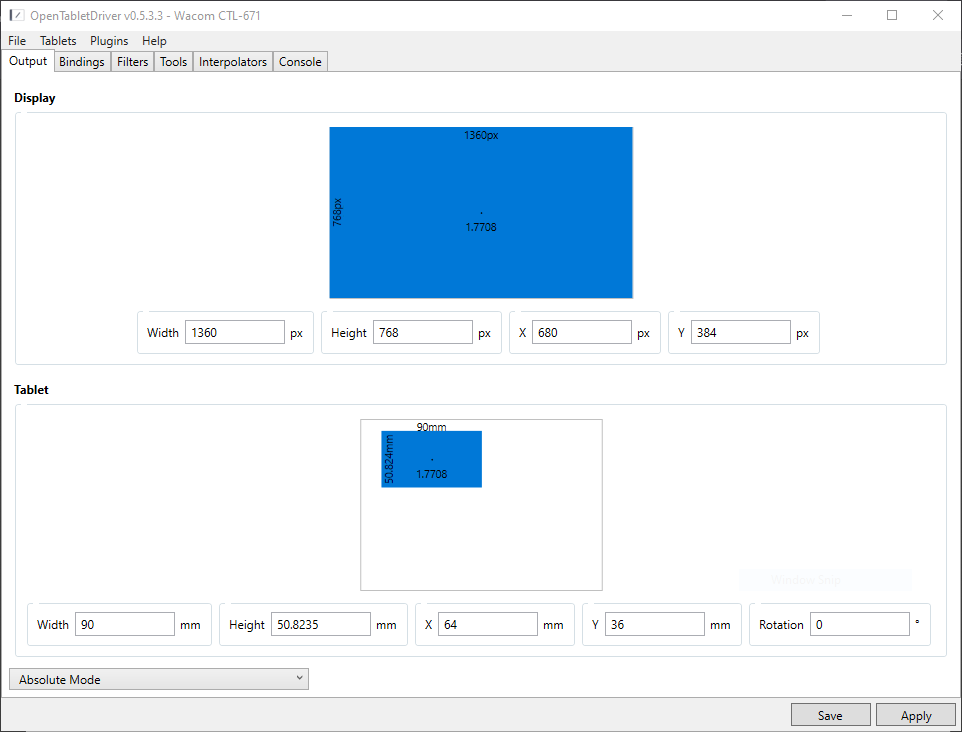The width and height of the screenshot is (962, 732).
Task: Click the Tablet Rotation input field
Action: [x=860, y=625]
